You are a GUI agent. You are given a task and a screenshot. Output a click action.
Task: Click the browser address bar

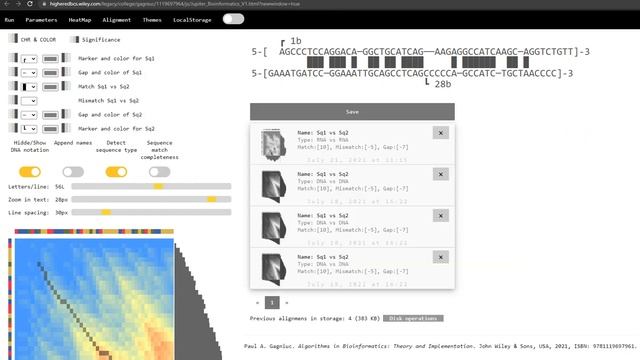(x=176, y=4)
